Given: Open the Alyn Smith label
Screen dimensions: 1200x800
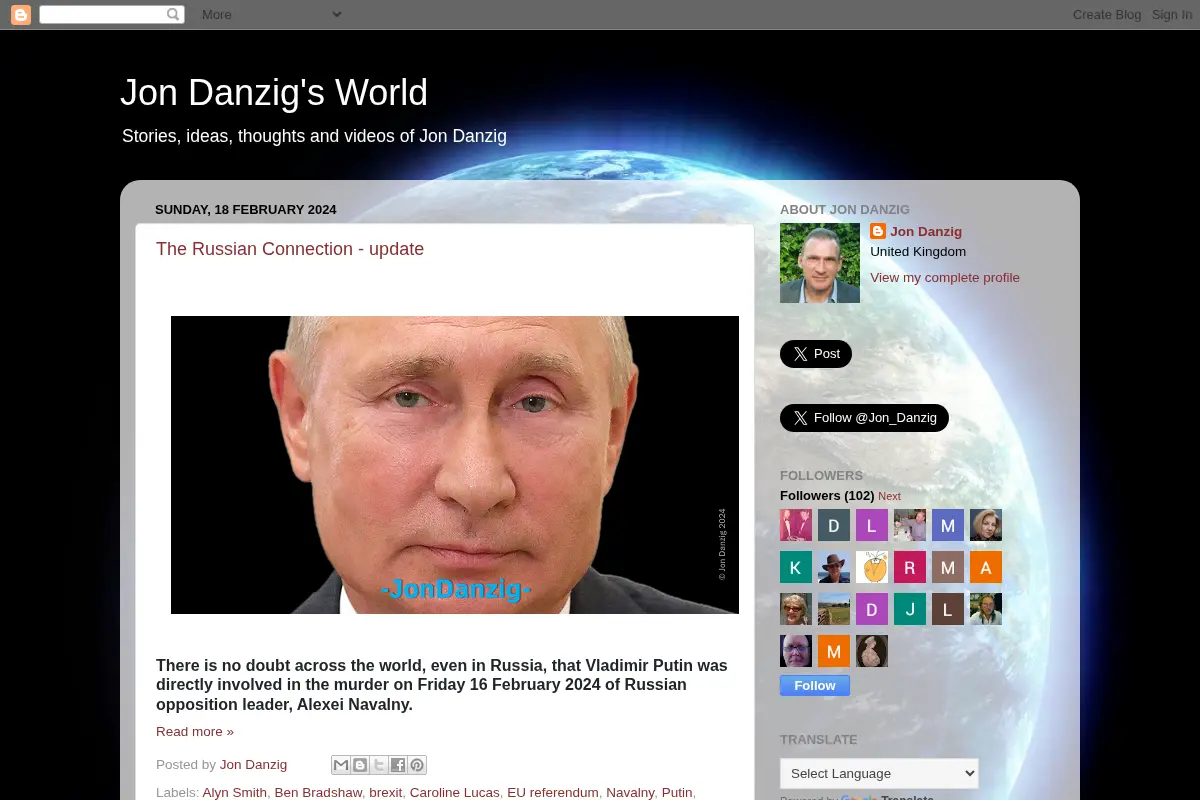Looking at the screenshot, I should [x=235, y=792].
